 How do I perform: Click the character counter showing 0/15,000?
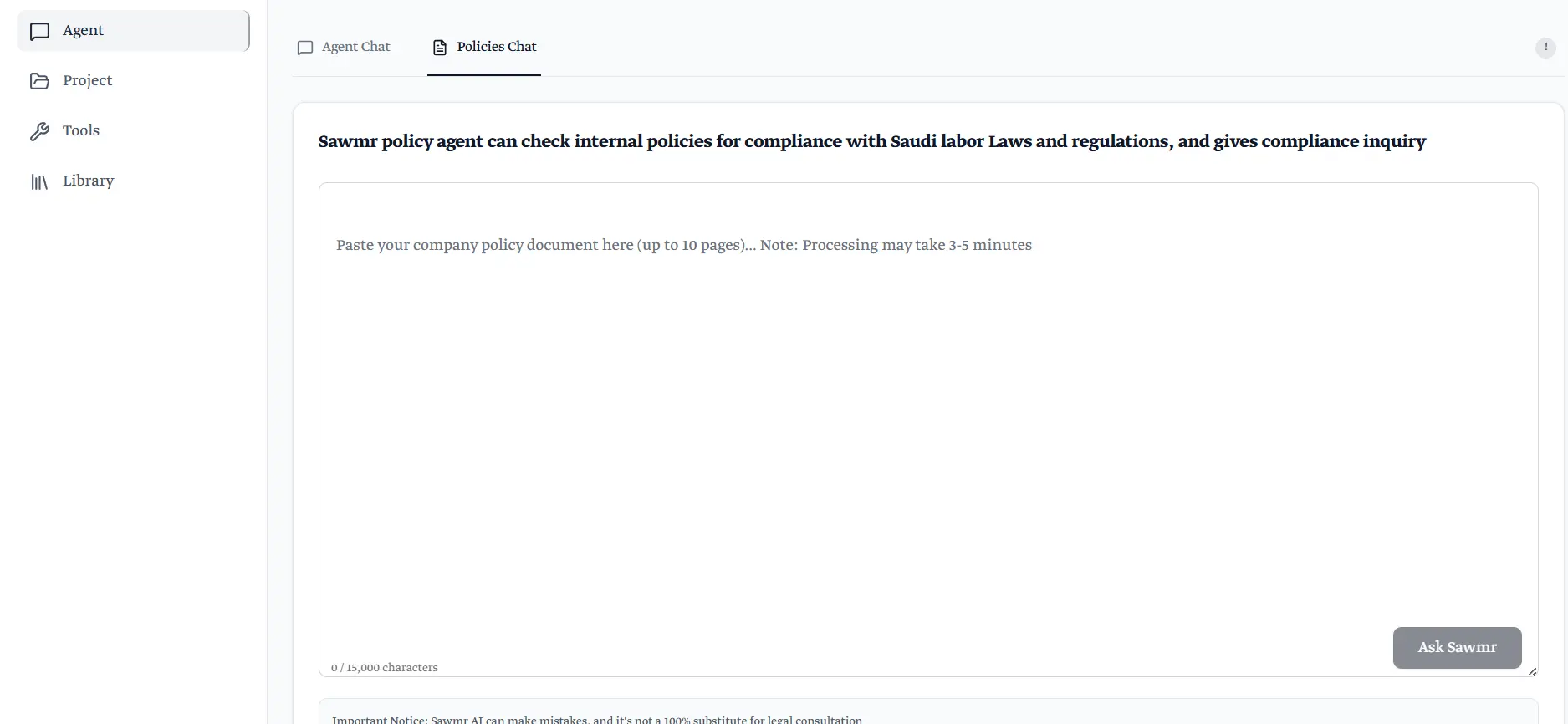coord(384,667)
